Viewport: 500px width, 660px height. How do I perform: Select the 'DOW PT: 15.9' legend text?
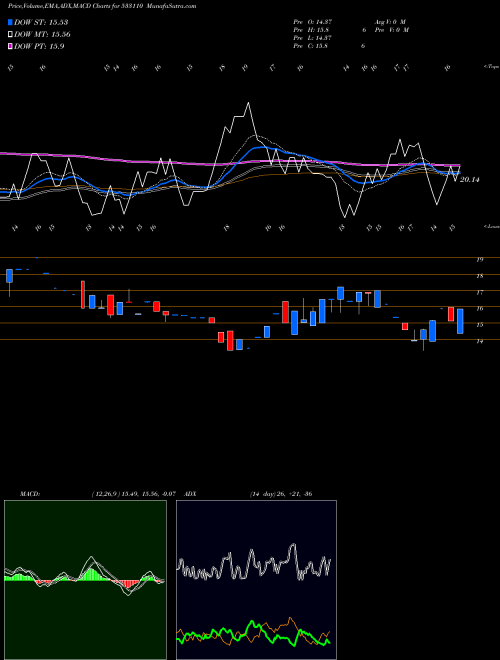click(39, 47)
